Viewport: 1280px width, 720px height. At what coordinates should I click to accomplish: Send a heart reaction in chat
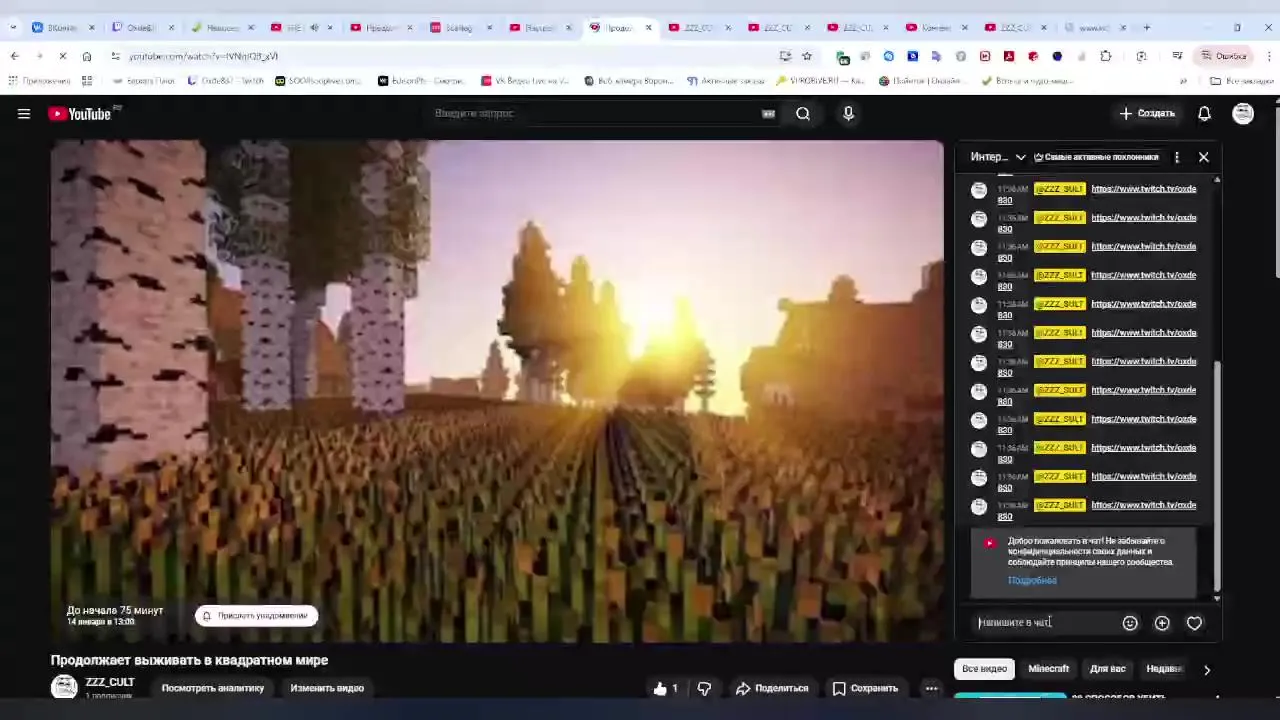(x=1194, y=623)
